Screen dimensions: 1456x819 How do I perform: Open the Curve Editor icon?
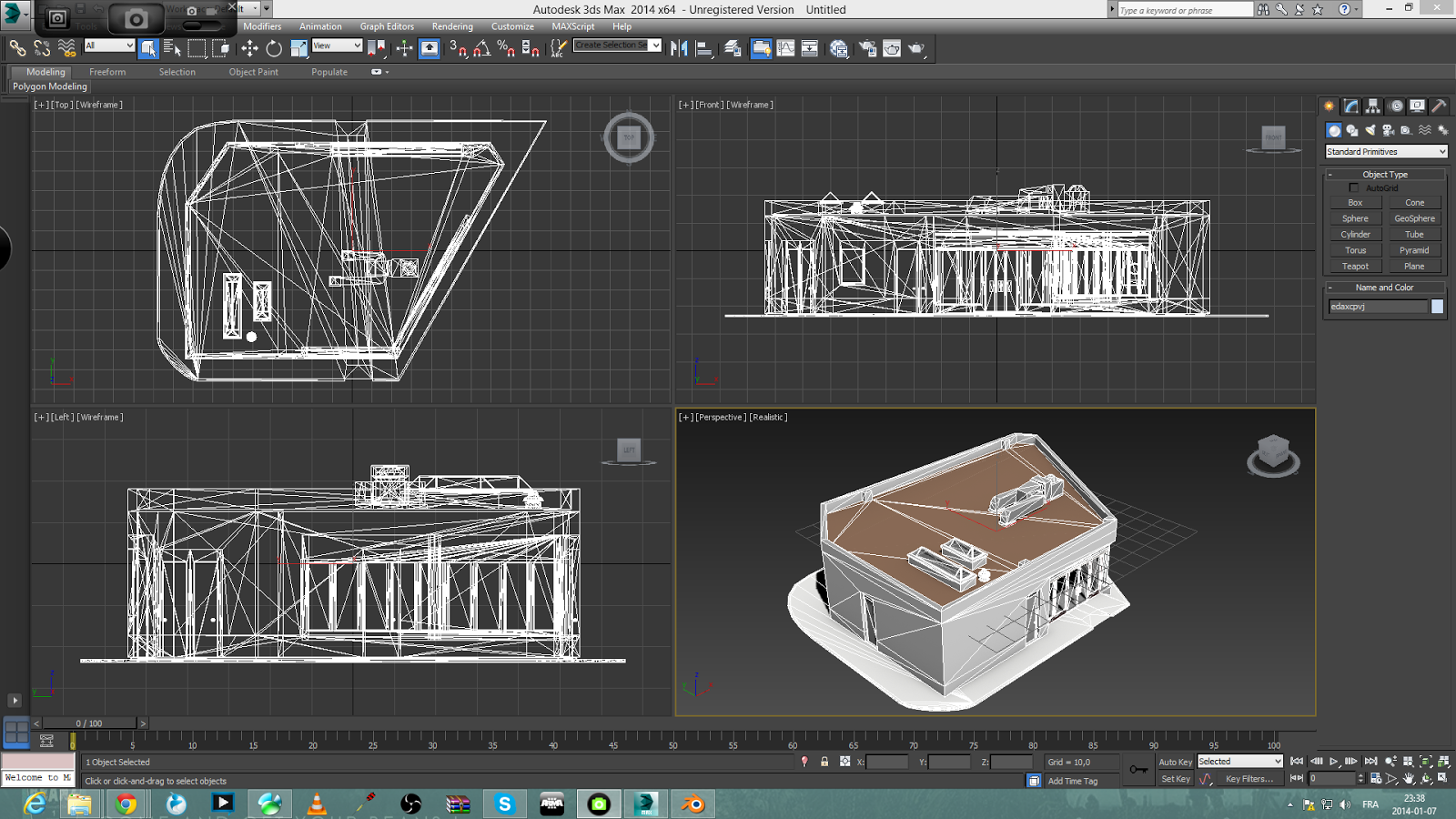point(785,48)
